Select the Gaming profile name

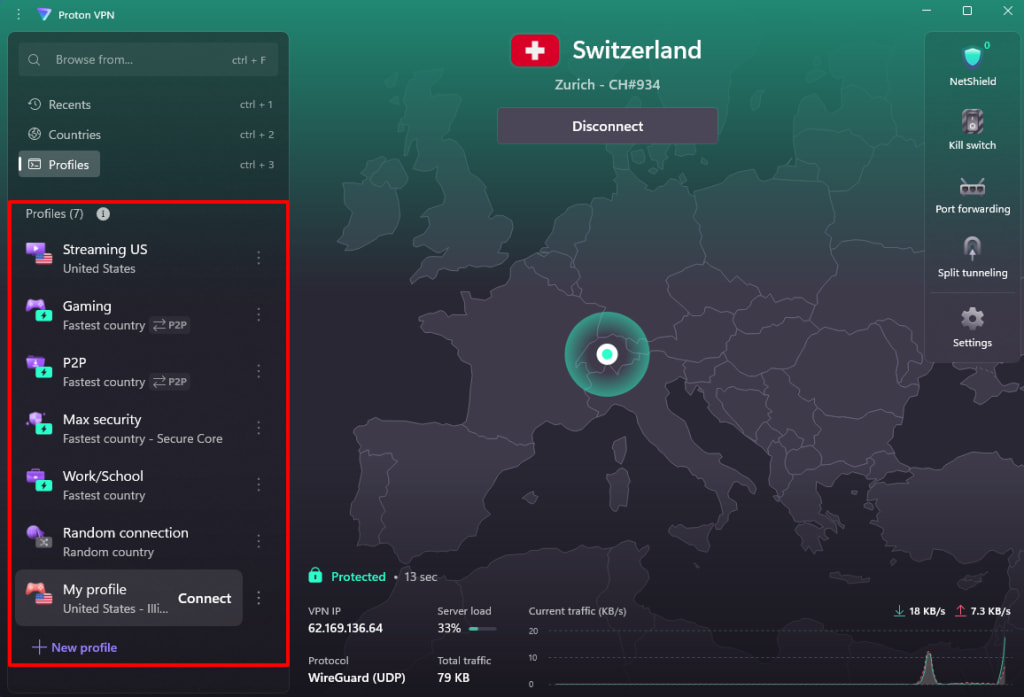(87, 306)
